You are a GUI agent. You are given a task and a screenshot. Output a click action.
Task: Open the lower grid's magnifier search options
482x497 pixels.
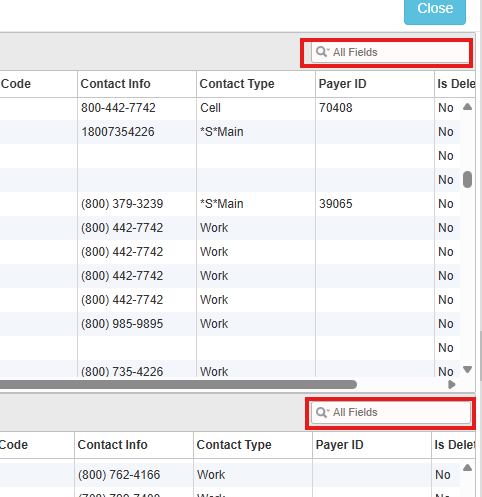click(x=322, y=412)
